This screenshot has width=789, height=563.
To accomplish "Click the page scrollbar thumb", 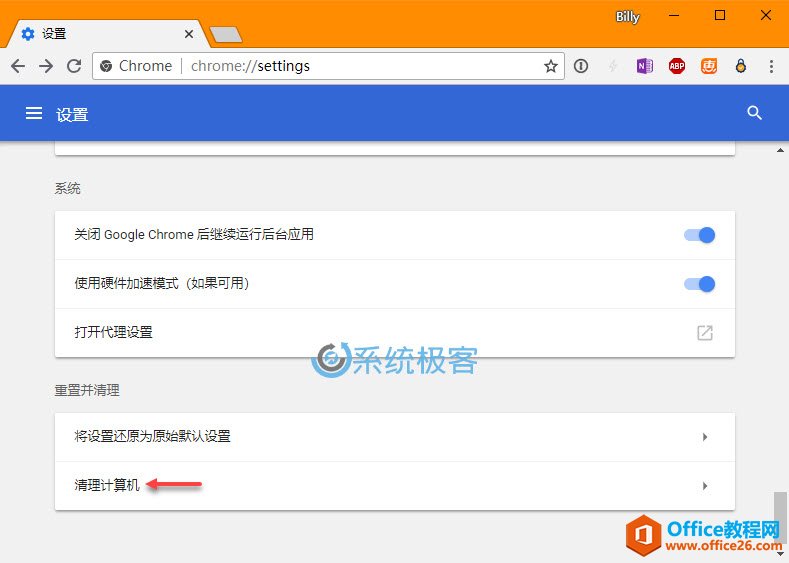I will click(x=780, y=518).
